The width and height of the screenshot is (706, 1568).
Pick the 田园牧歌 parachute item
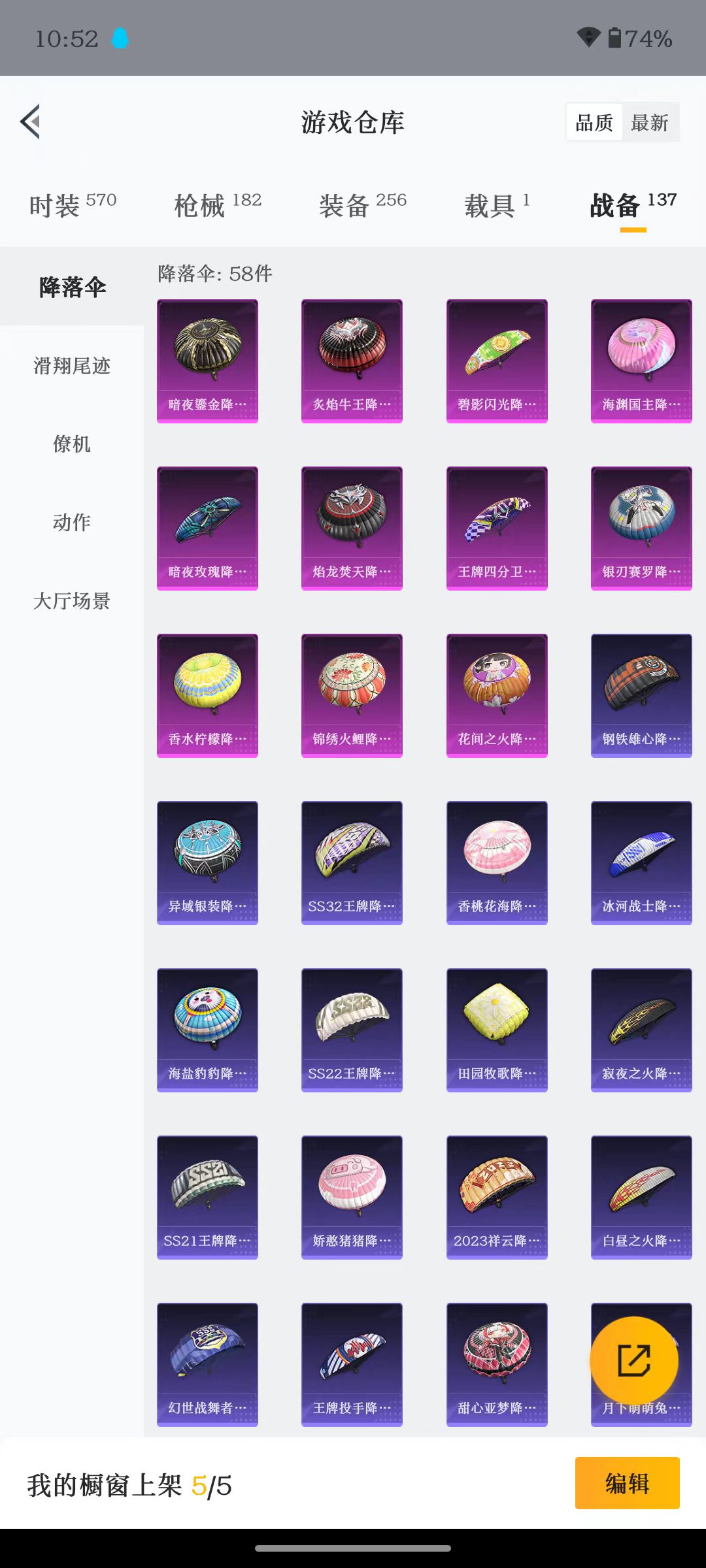(497, 1030)
